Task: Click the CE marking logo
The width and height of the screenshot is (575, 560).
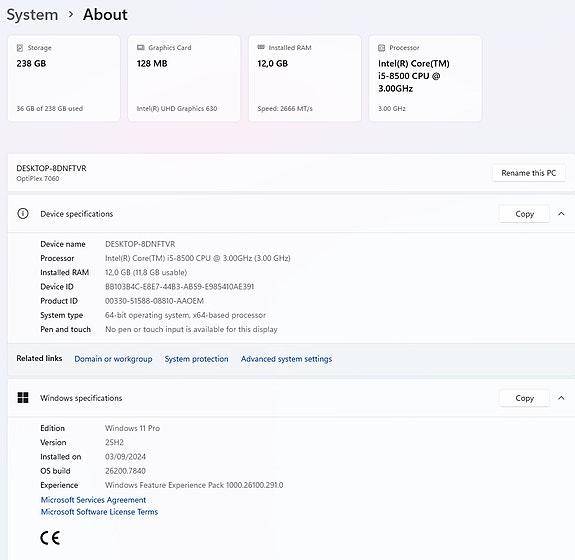Action: pyautogui.click(x=50, y=538)
